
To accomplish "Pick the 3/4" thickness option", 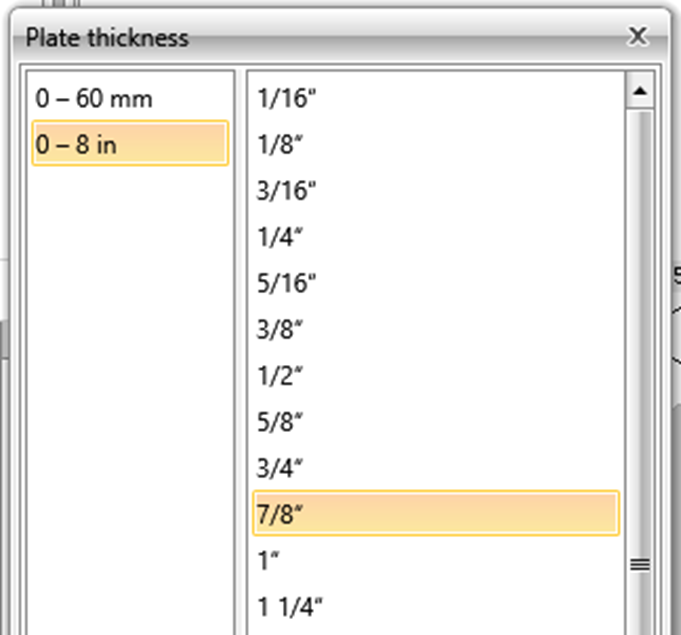I will (281, 466).
